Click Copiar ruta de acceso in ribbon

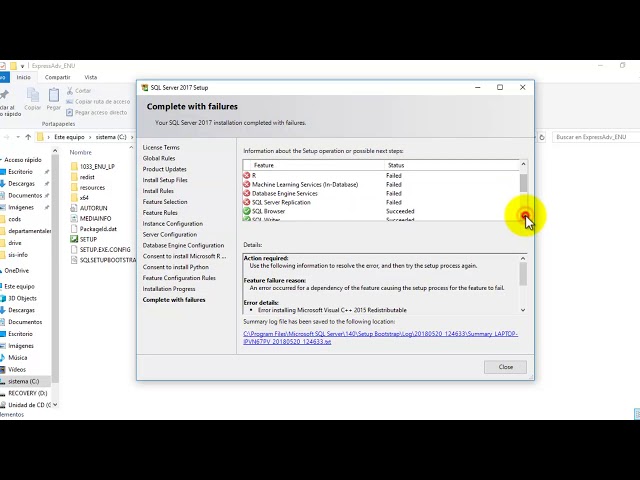click(x=98, y=102)
